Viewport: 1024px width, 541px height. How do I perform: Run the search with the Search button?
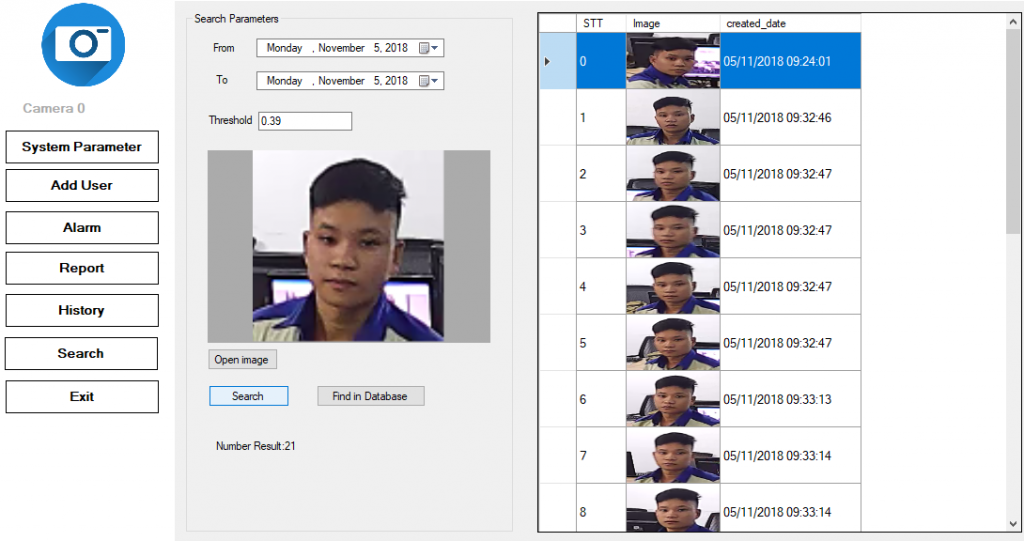tap(248, 396)
